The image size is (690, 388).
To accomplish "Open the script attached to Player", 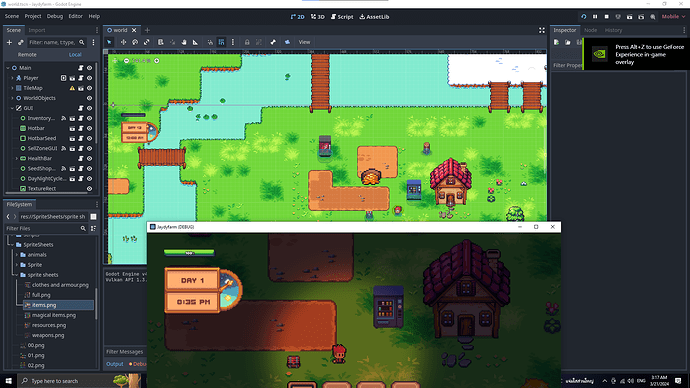I will [81, 78].
